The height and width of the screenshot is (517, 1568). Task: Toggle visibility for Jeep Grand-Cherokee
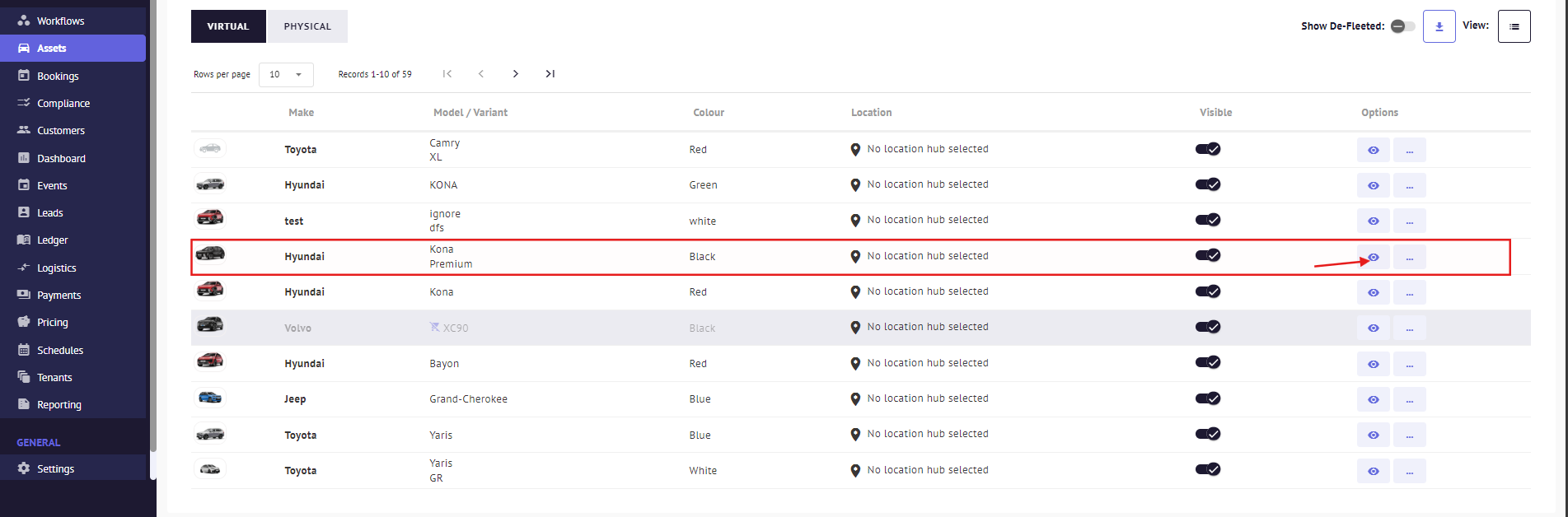click(x=1208, y=398)
